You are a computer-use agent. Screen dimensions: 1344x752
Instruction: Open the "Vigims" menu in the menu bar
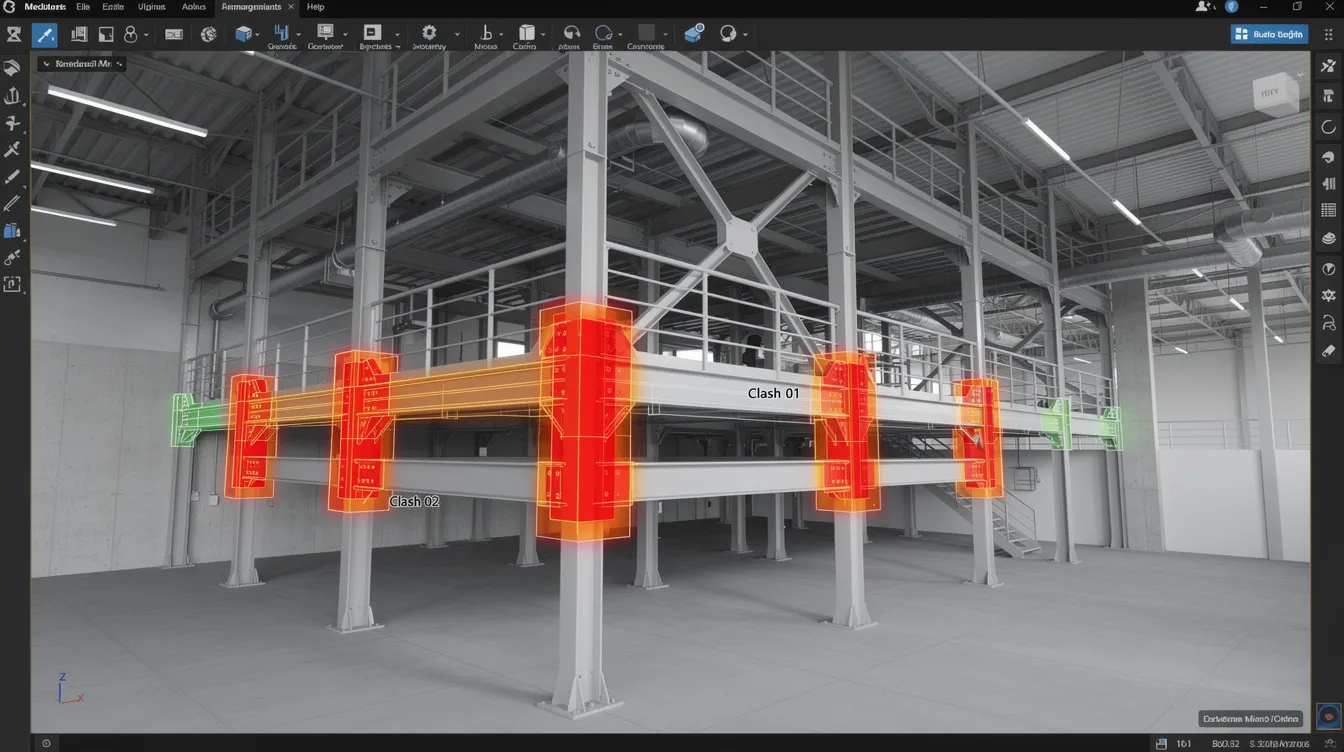[x=152, y=7]
